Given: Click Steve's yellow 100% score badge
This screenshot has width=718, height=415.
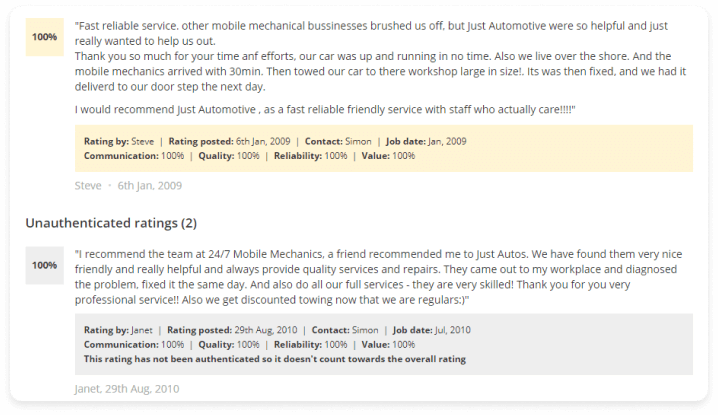Looking at the screenshot, I should (x=44, y=37).
